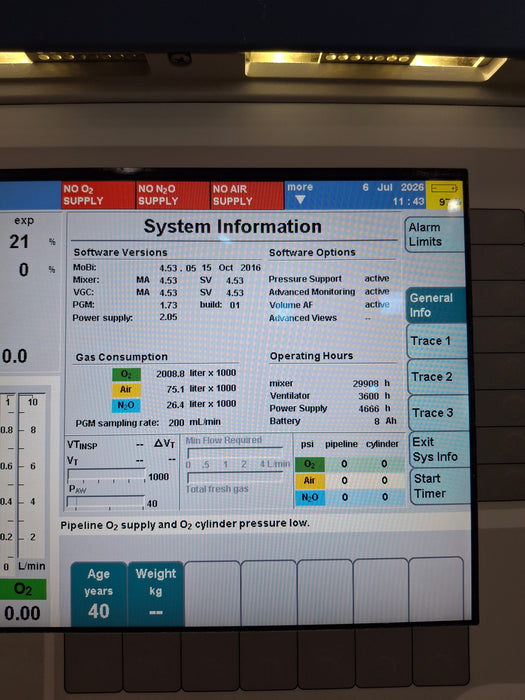Image resolution: width=525 pixels, height=700 pixels.
Task: Tap Advanced Monitoring active option
Action: coord(329,292)
